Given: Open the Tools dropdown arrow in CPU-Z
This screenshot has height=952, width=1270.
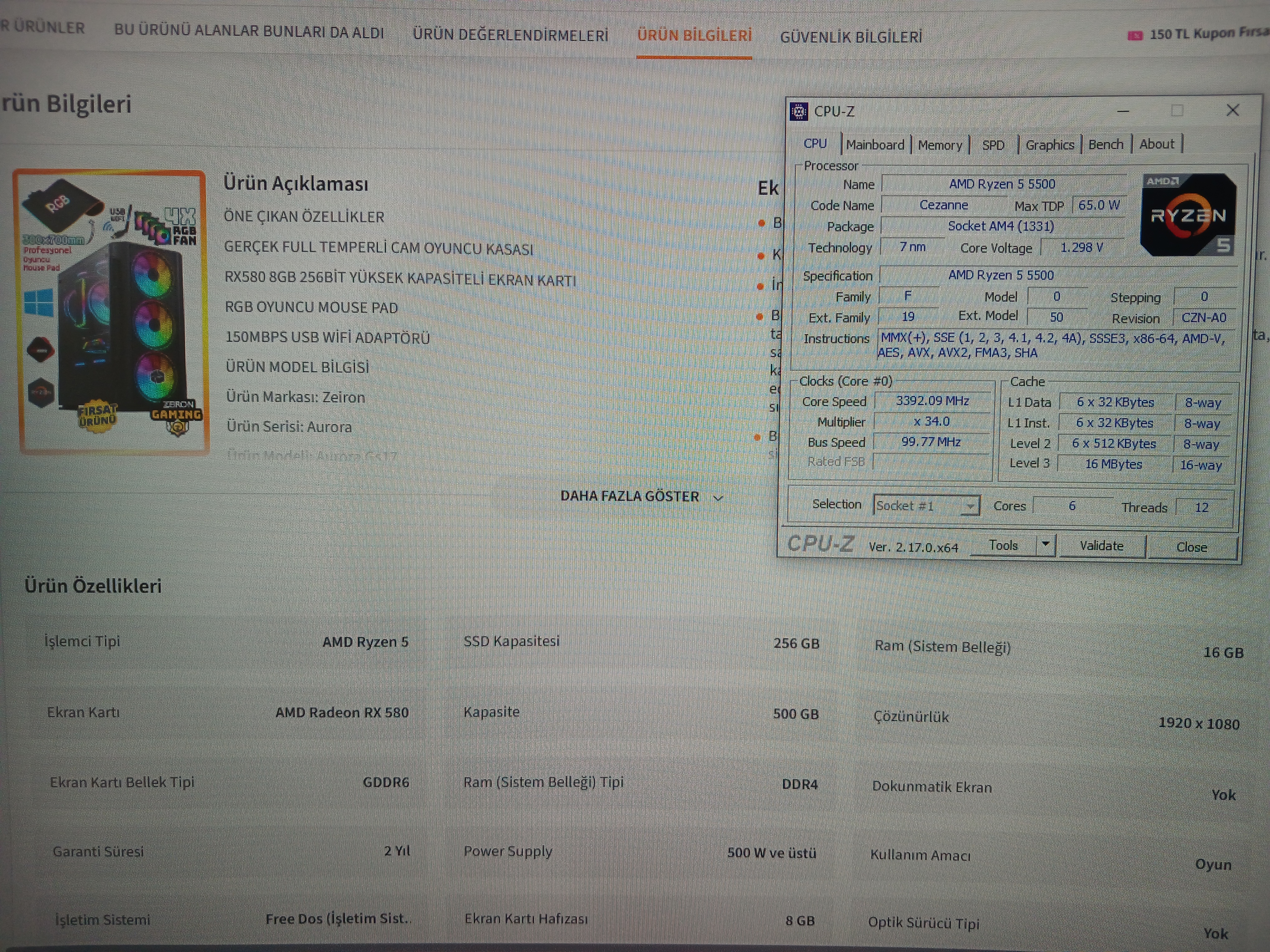Looking at the screenshot, I should coord(1046,544).
